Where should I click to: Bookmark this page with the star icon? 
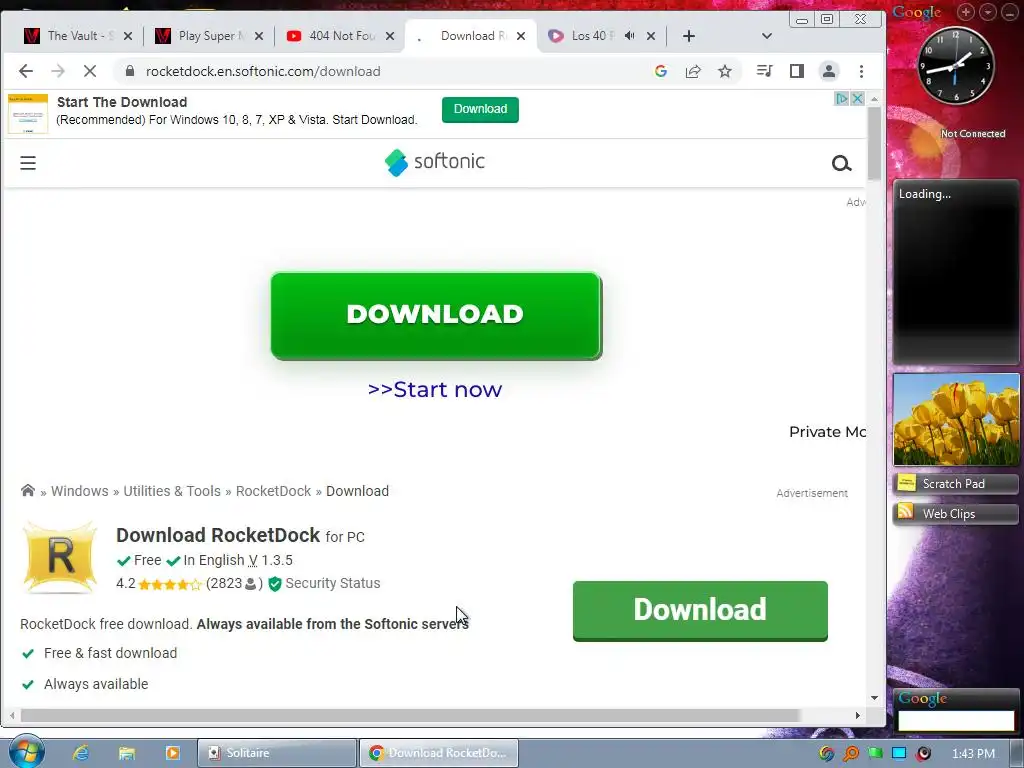(725, 71)
